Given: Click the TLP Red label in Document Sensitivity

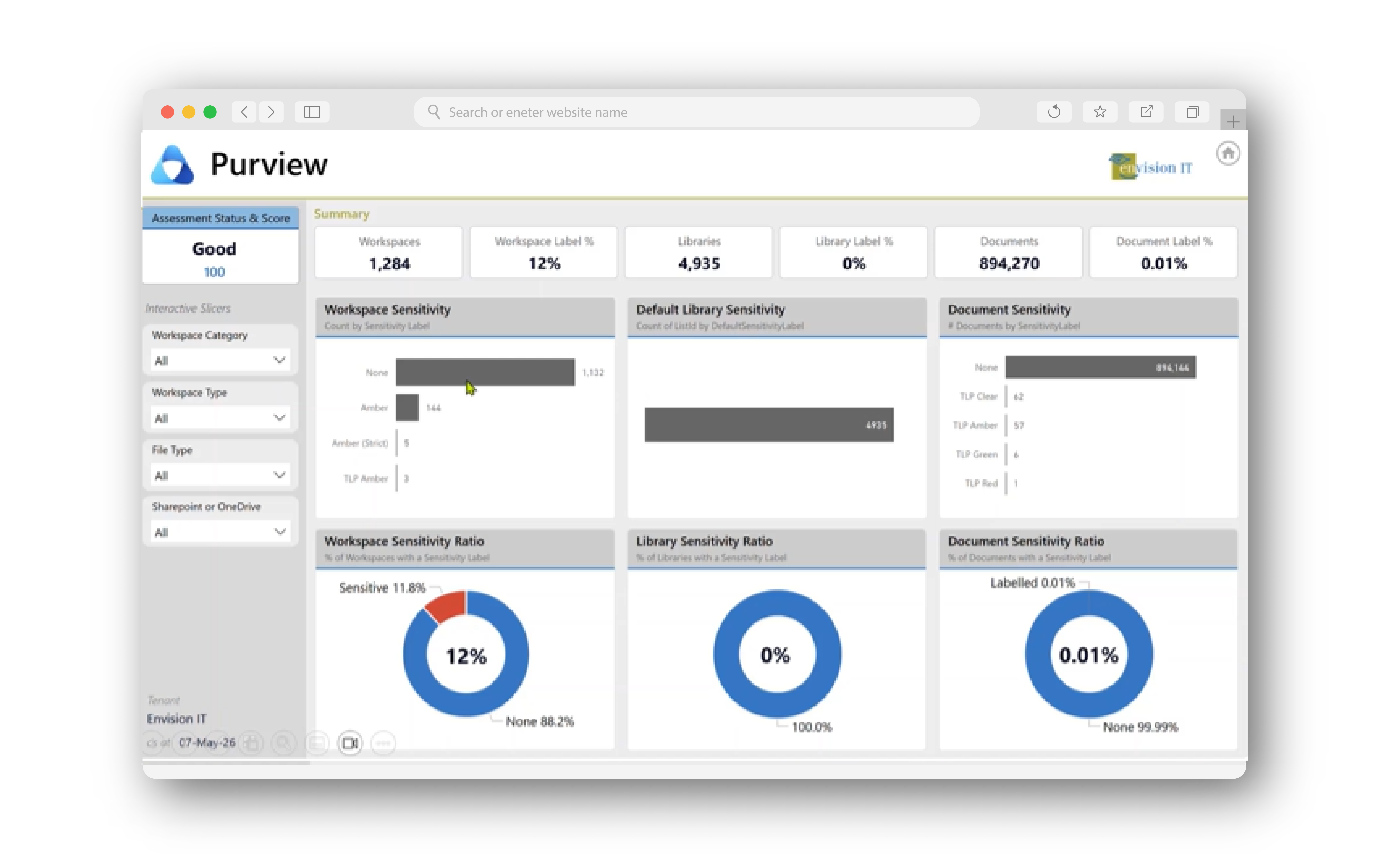Looking at the screenshot, I should point(981,483).
